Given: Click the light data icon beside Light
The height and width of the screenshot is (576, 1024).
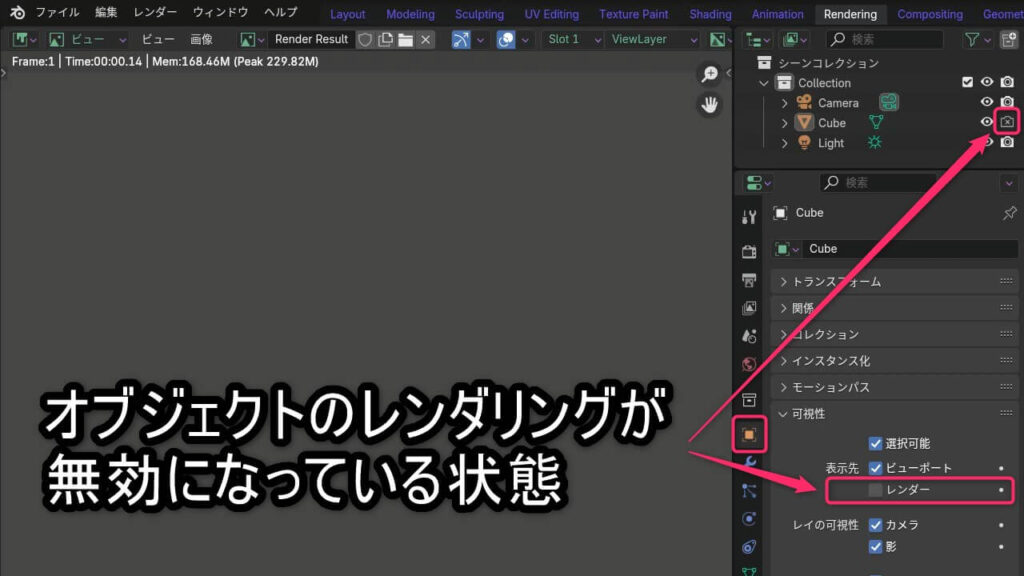Looking at the screenshot, I should (x=874, y=142).
